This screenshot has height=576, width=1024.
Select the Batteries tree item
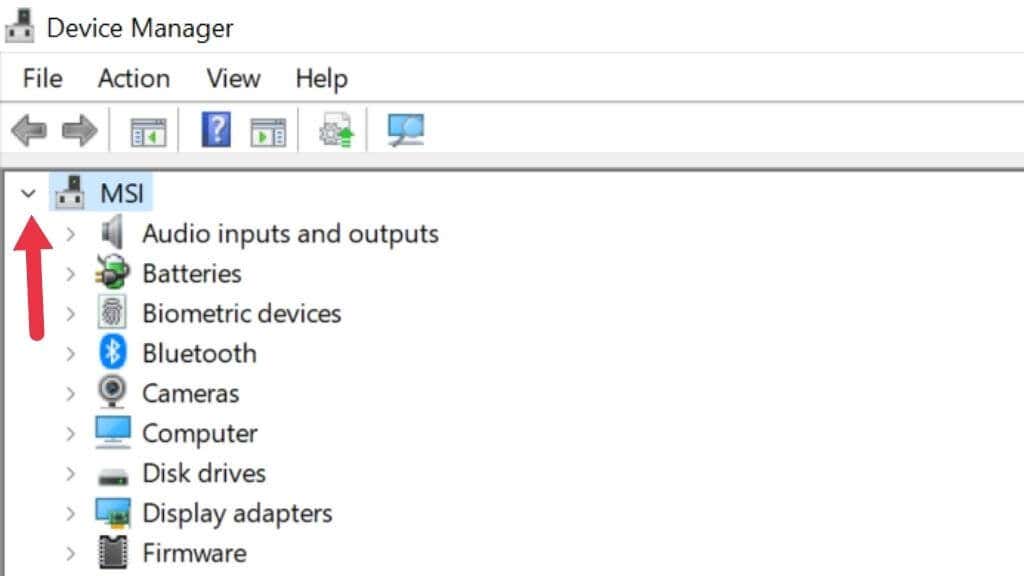pyautogui.click(x=191, y=274)
